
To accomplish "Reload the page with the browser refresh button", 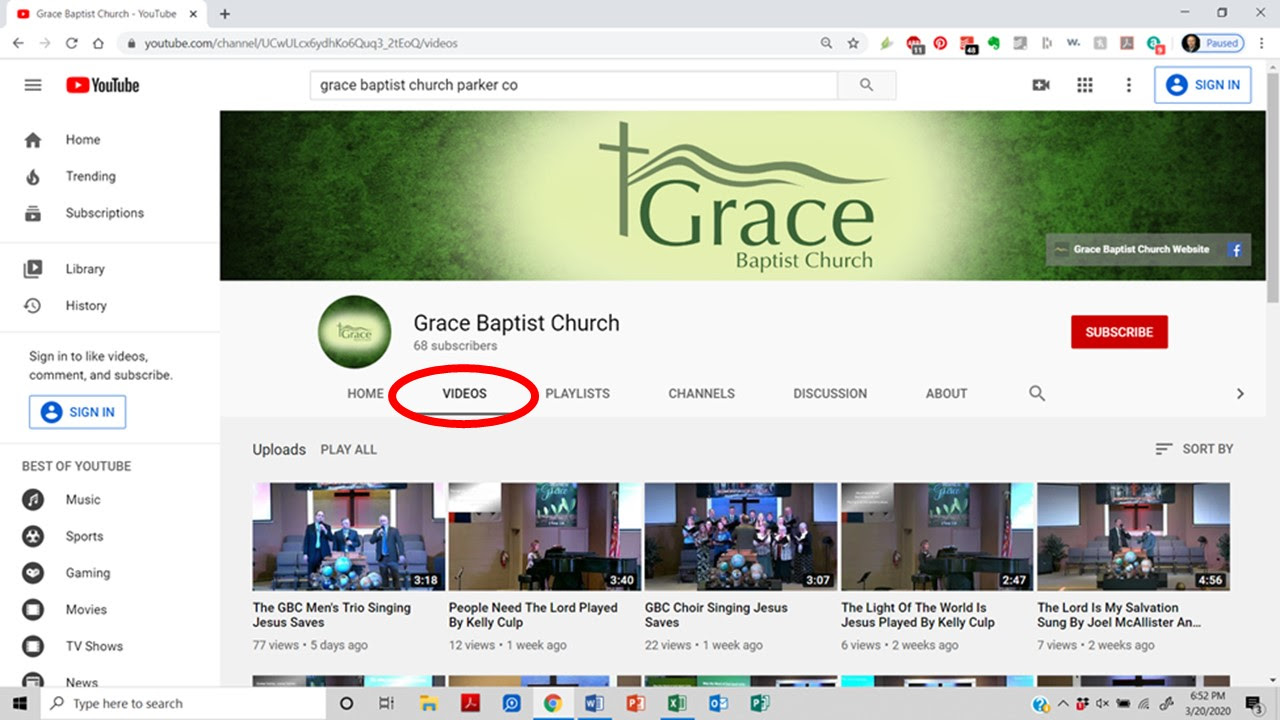I will point(72,43).
